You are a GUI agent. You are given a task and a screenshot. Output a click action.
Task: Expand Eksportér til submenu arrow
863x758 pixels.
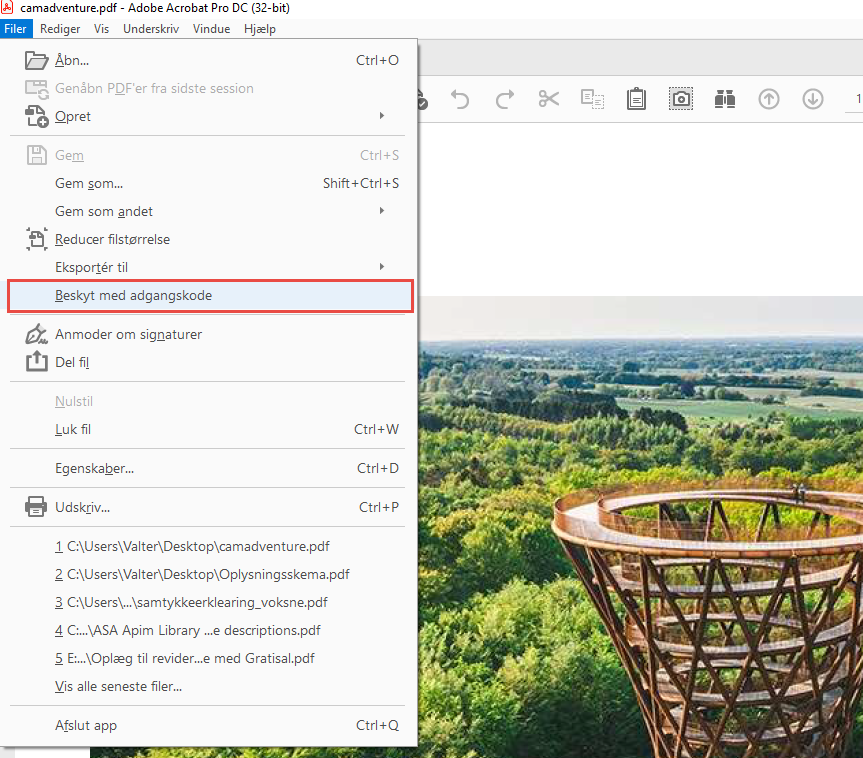tap(381, 266)
